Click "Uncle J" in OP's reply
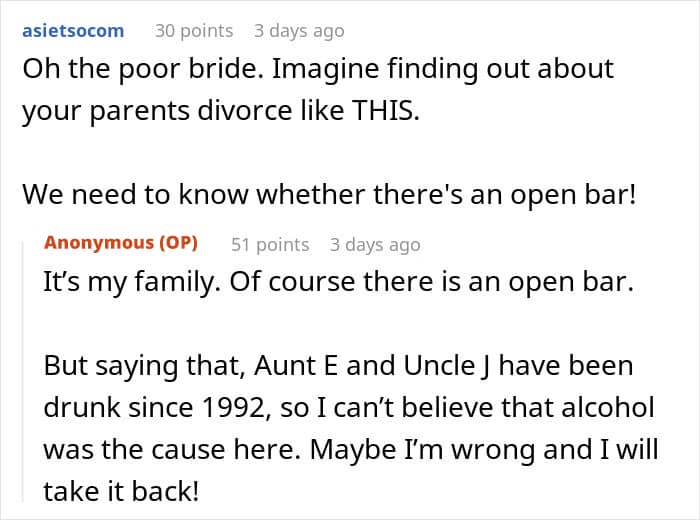700x520 pixels. tap(447, 366)
